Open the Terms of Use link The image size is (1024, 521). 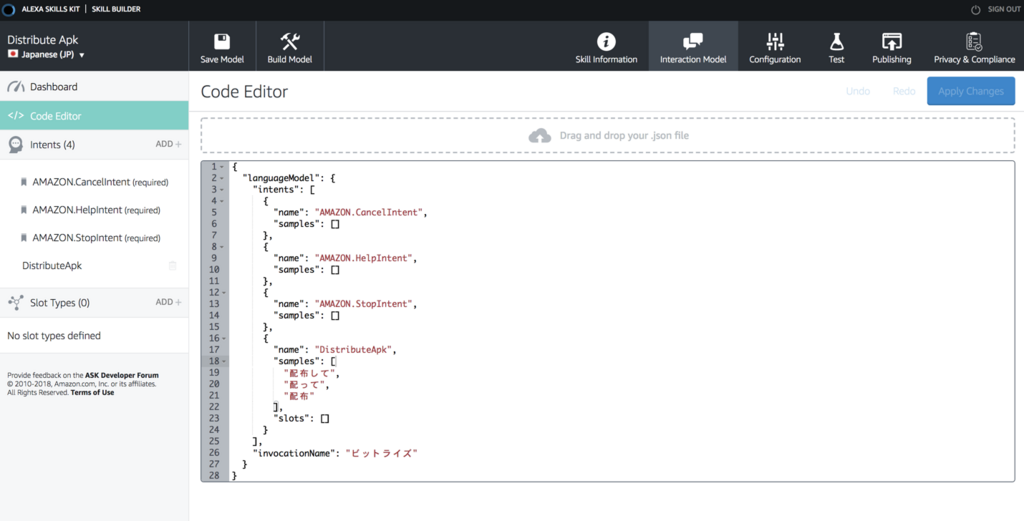coord(92,392)
